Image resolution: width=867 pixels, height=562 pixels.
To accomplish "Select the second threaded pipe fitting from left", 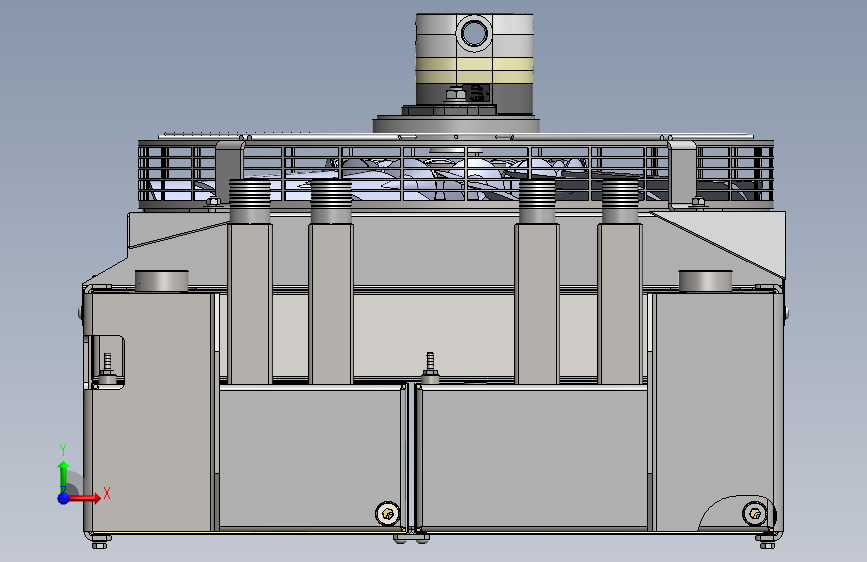I will (331, 201).
